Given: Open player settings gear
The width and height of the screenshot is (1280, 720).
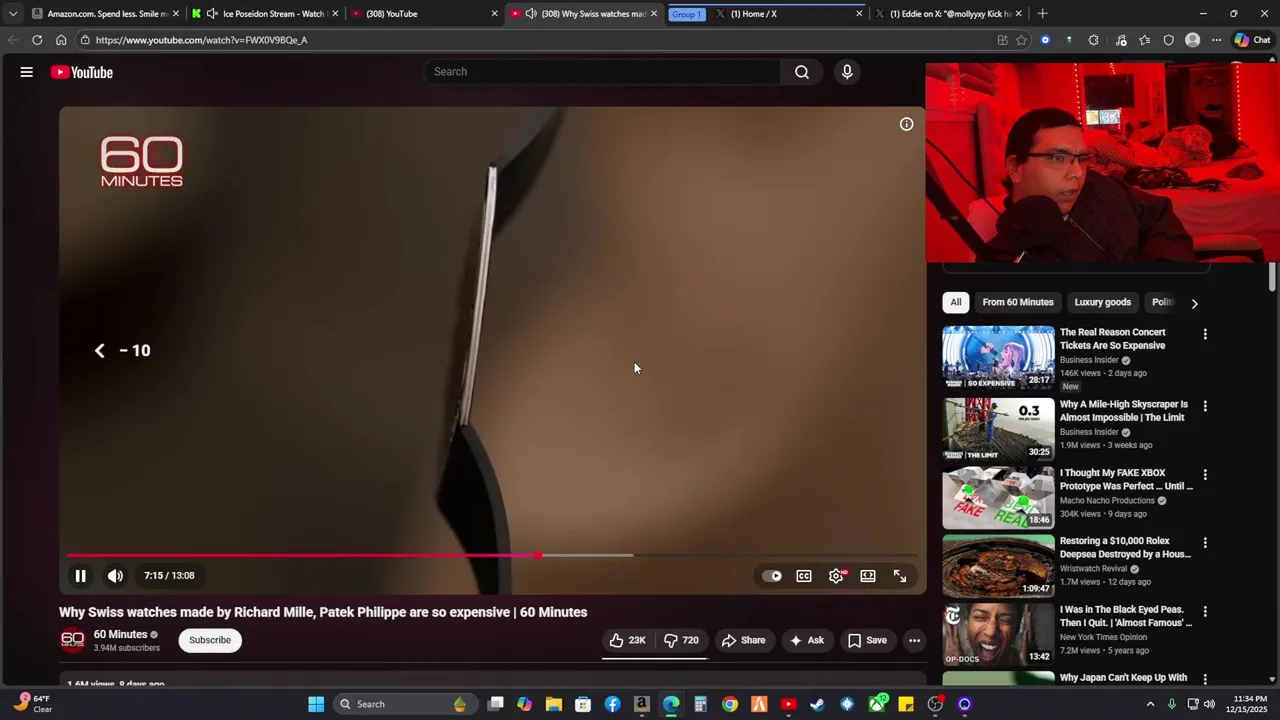Looking at the screenshot, I should pos(836,576).
